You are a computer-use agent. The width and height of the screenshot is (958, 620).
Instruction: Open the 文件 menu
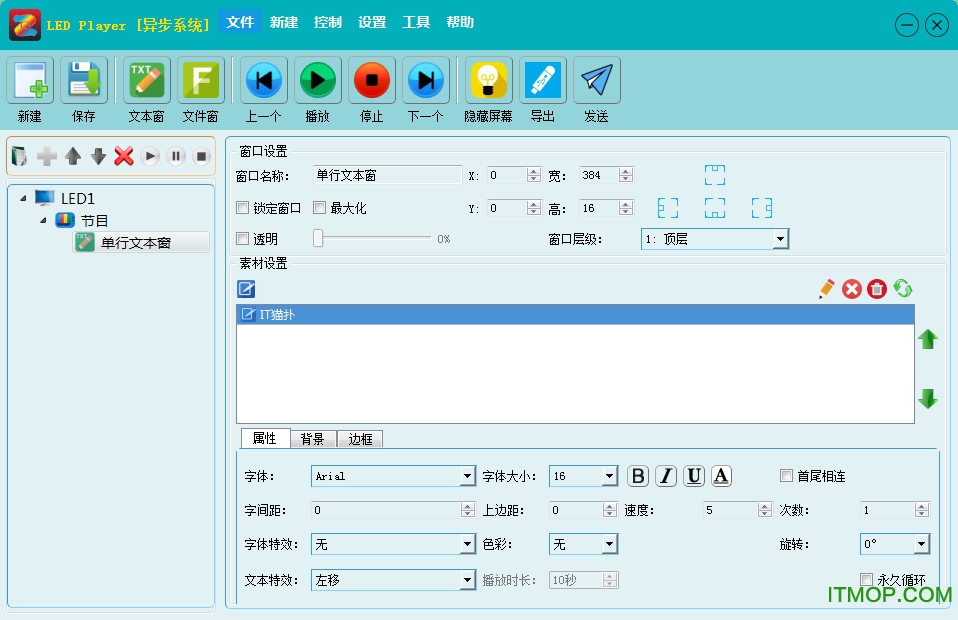240,22
